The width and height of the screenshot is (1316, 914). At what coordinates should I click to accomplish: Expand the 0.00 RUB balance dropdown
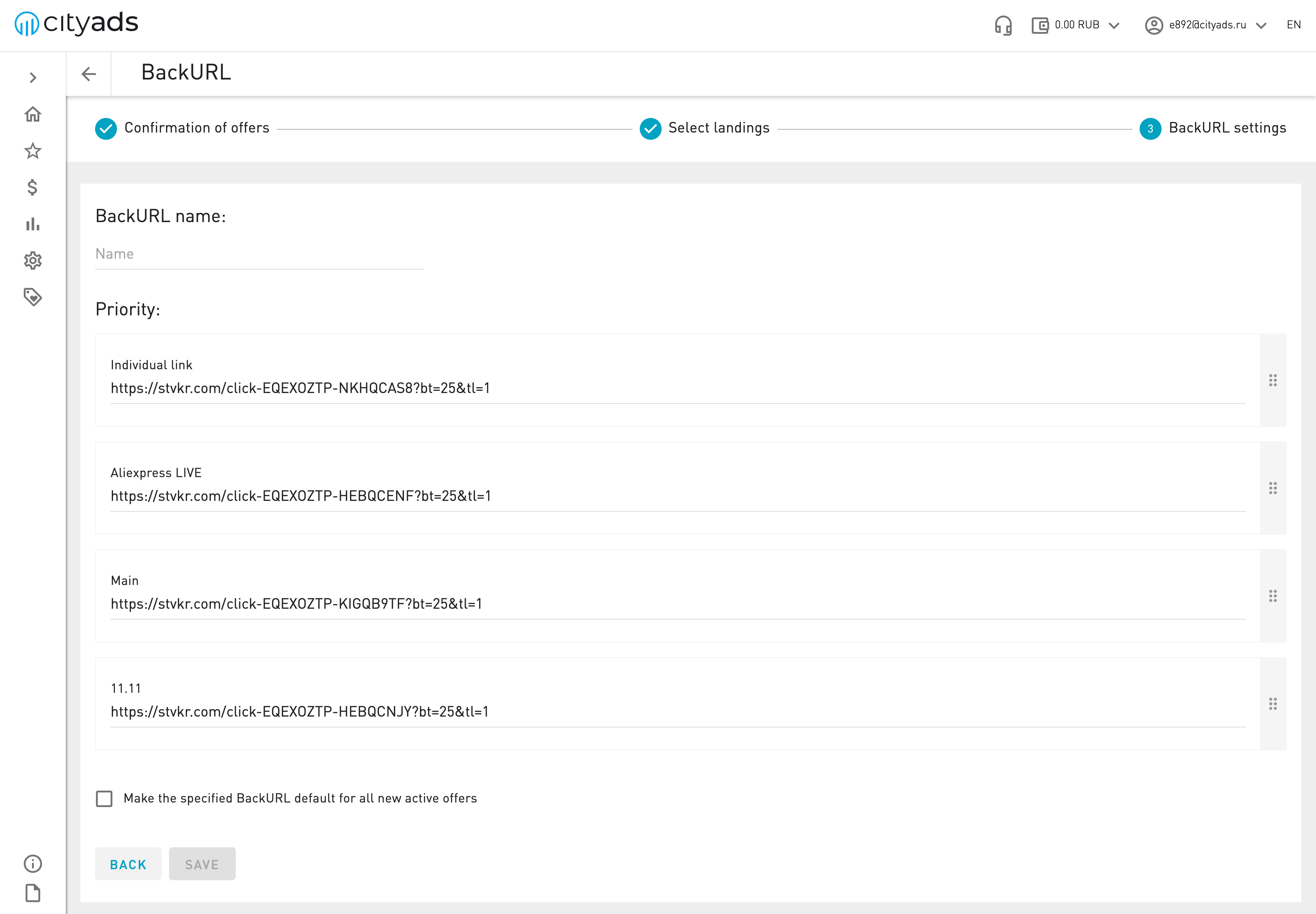(1114, 26)
